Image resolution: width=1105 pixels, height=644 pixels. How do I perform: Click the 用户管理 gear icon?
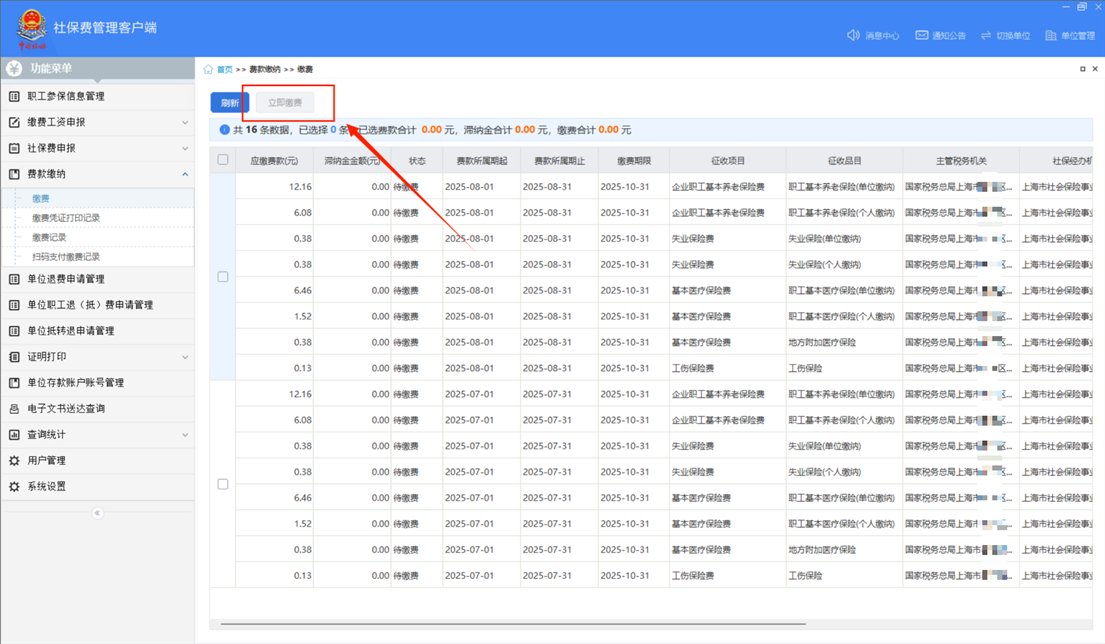coord(14,461)
